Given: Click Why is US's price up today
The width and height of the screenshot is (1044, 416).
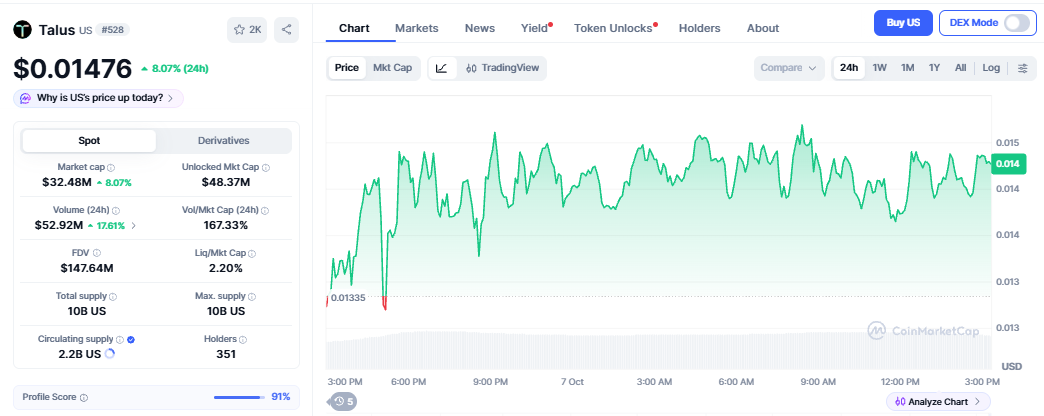Looking at the screenshot, I should pyautogui.click(x=100, y=98).
